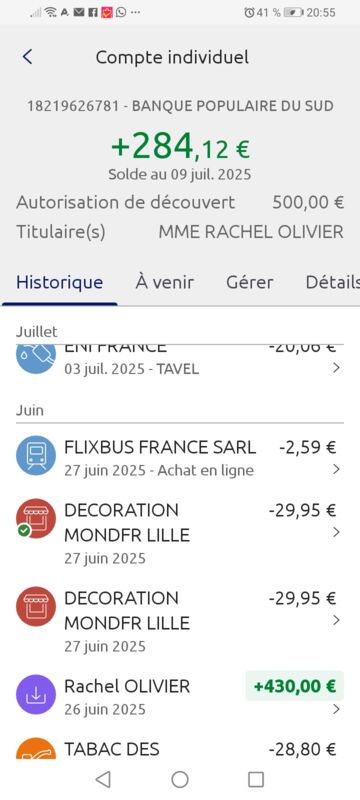360x800 pixels.
Task: Tap the recent apps square button
Action: 255,779
